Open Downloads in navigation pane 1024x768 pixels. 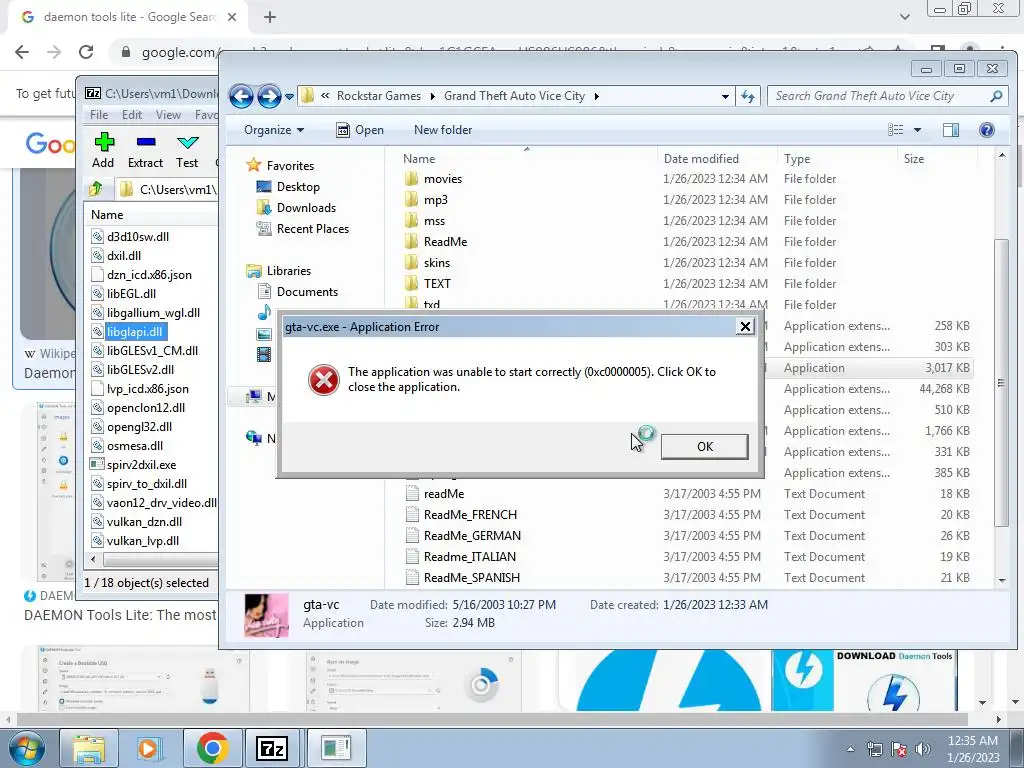pyautogui.click(x=296, y=208)
